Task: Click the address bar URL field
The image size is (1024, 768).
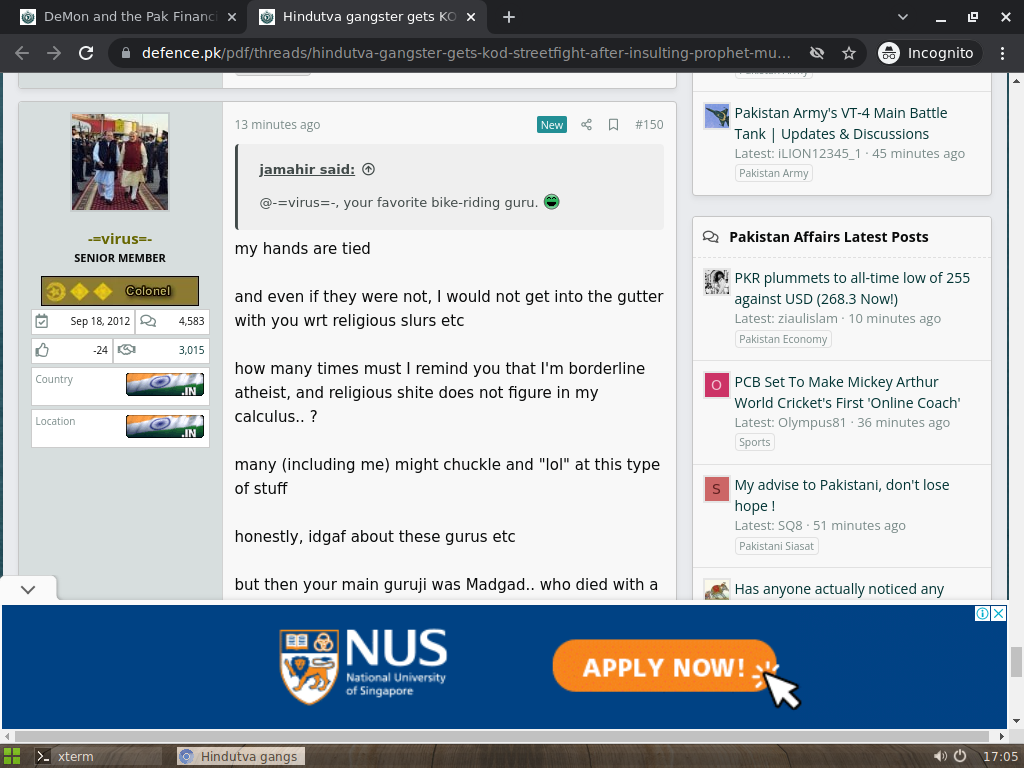Action: [466, 53]
